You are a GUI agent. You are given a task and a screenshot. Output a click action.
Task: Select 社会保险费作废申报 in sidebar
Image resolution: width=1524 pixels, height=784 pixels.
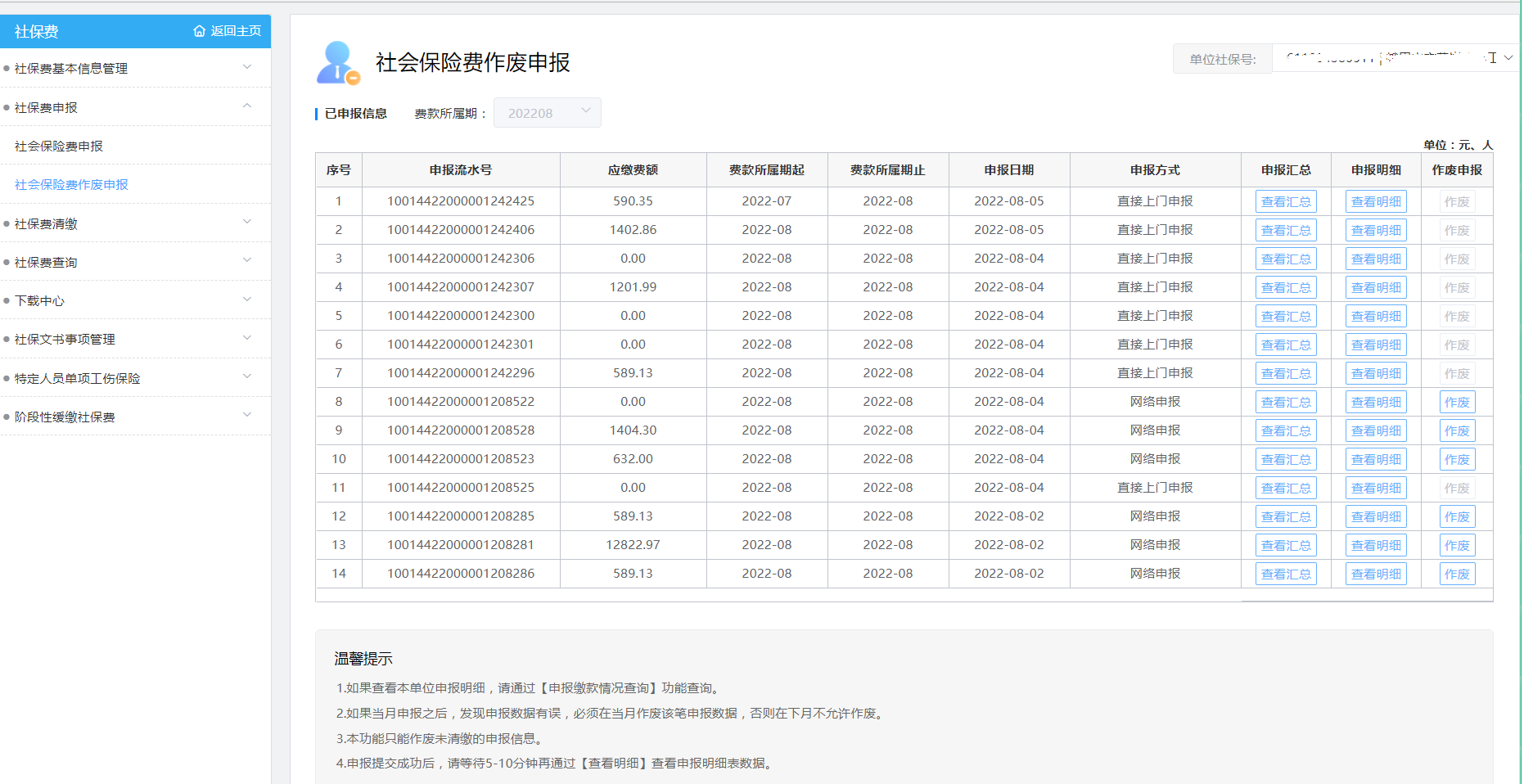pos(71,185)
